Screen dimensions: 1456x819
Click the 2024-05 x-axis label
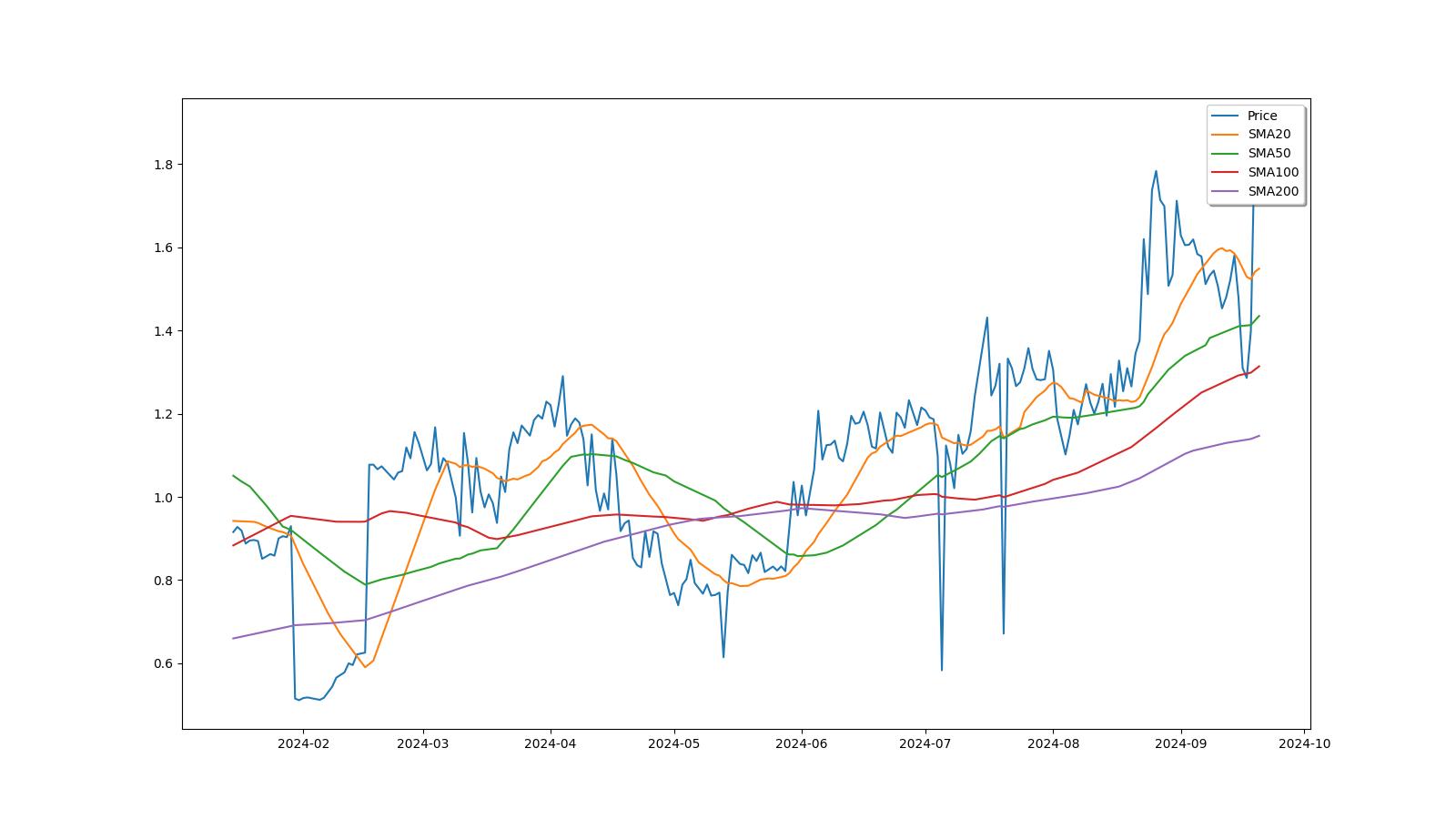pos(673,743)
